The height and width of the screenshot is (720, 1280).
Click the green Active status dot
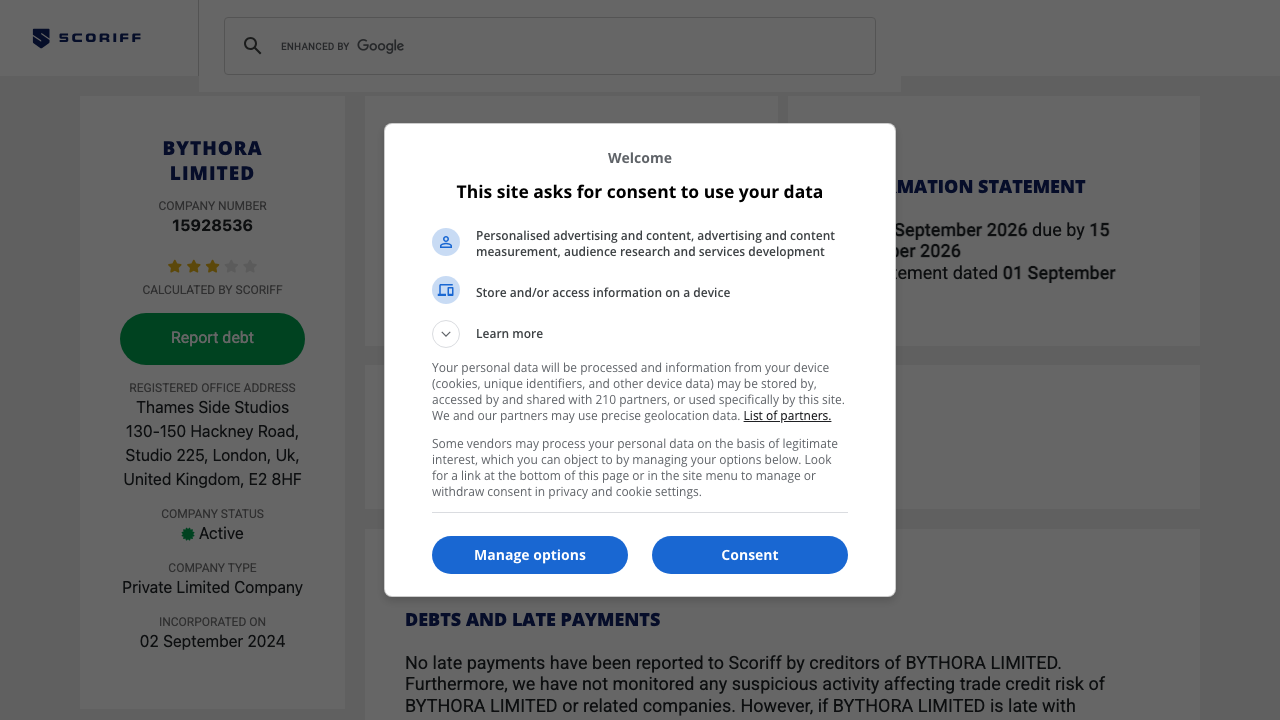(187, 534)
